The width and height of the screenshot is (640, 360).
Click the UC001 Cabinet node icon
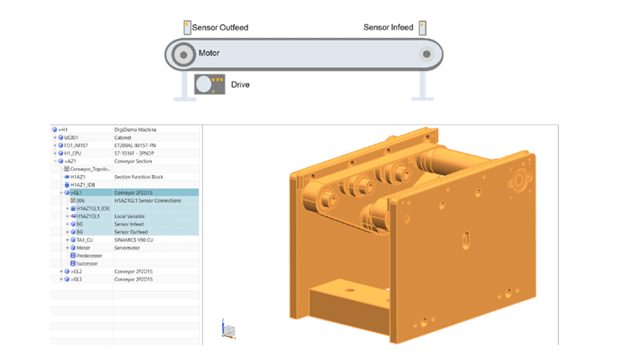coord(60,138)
